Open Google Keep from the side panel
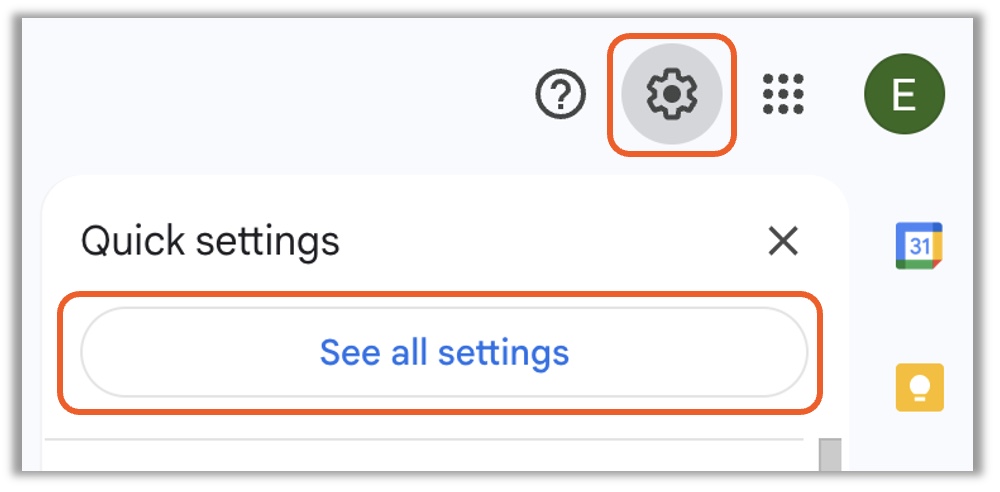Screen dimensions: 1000x492 pyautogui.click(x=919, y=388)
